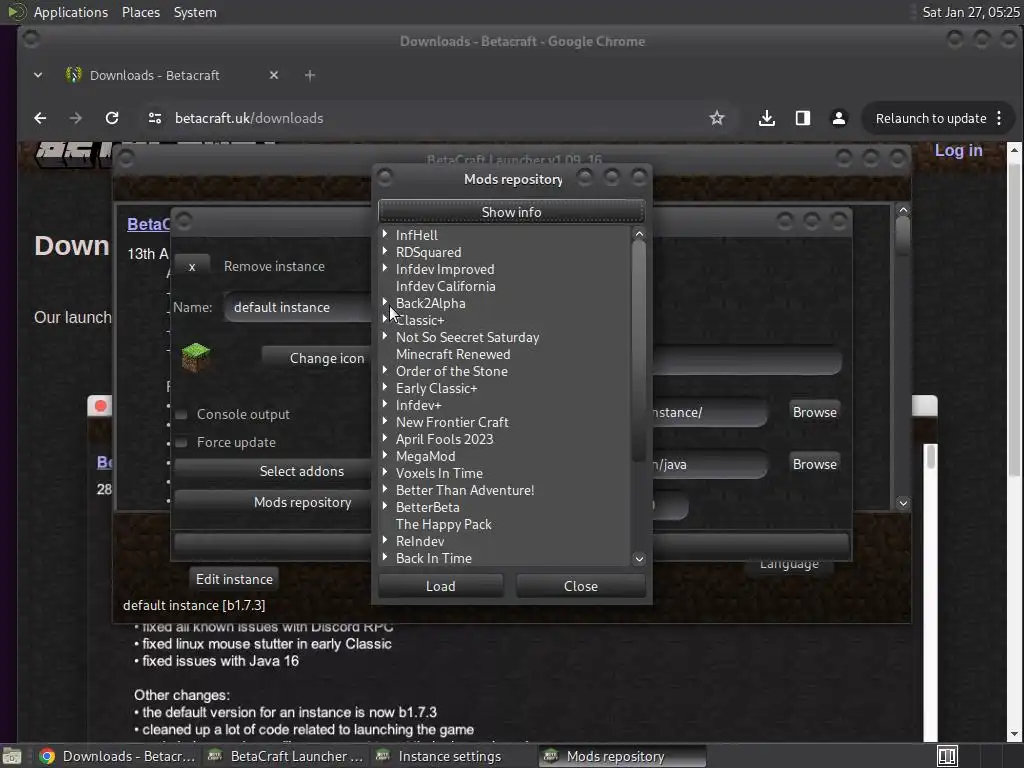
Task: Click mods list scrollbar down arrow
Action: pyautogui.click(x=639, y=559)
